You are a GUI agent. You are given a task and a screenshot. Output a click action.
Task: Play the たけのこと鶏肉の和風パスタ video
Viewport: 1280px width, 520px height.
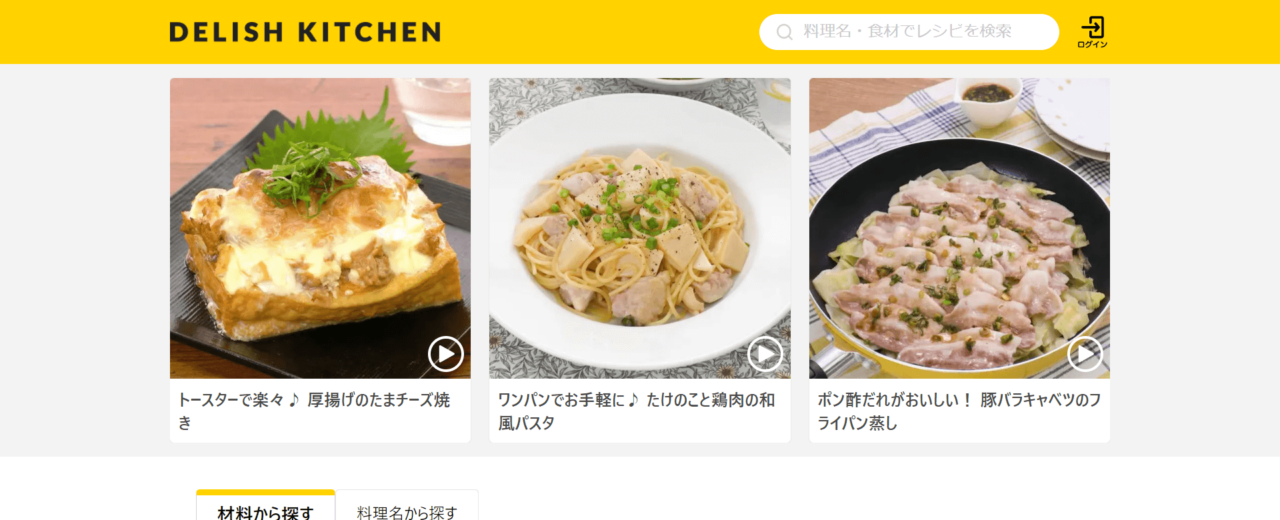coord(765,354)
